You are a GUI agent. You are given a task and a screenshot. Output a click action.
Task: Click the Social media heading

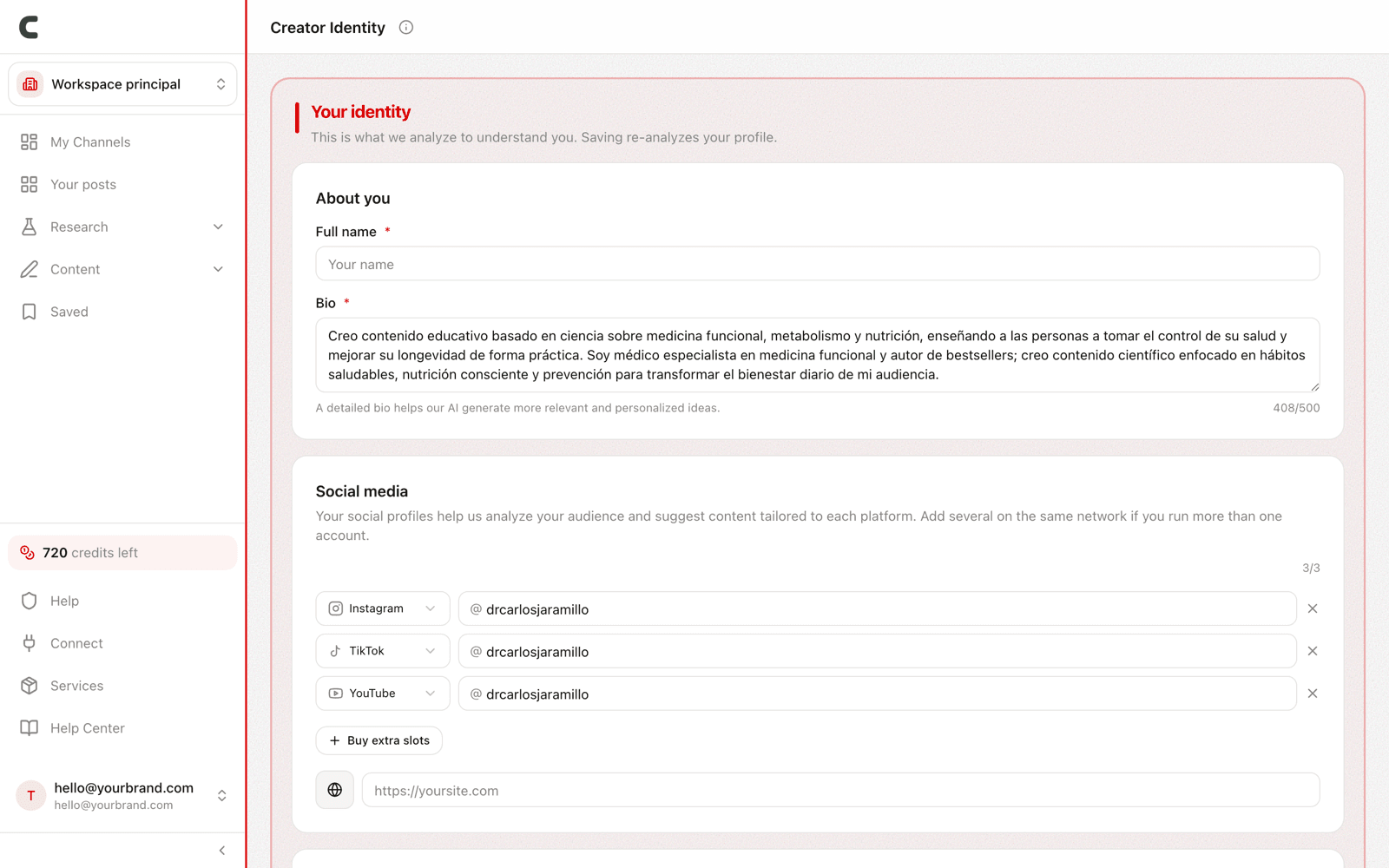pos(362,491)
